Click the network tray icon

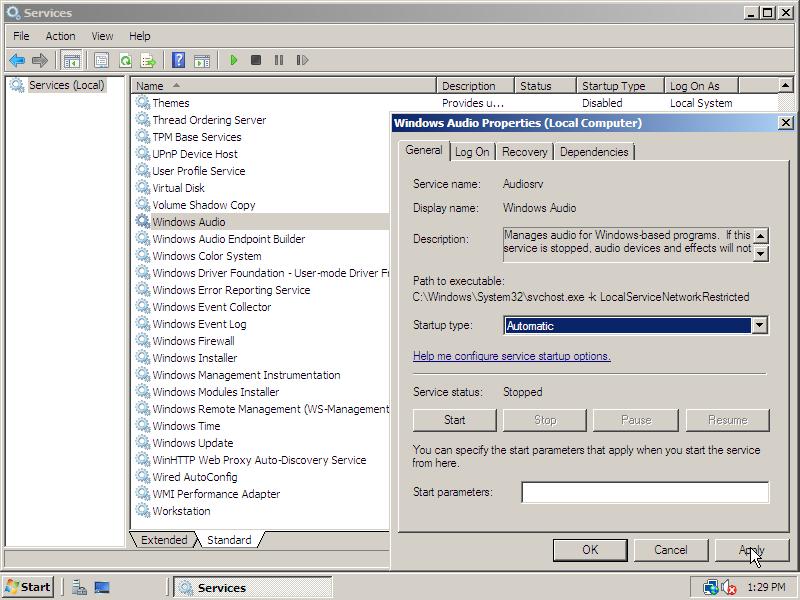pyautogui.click(x=710, y=588)
